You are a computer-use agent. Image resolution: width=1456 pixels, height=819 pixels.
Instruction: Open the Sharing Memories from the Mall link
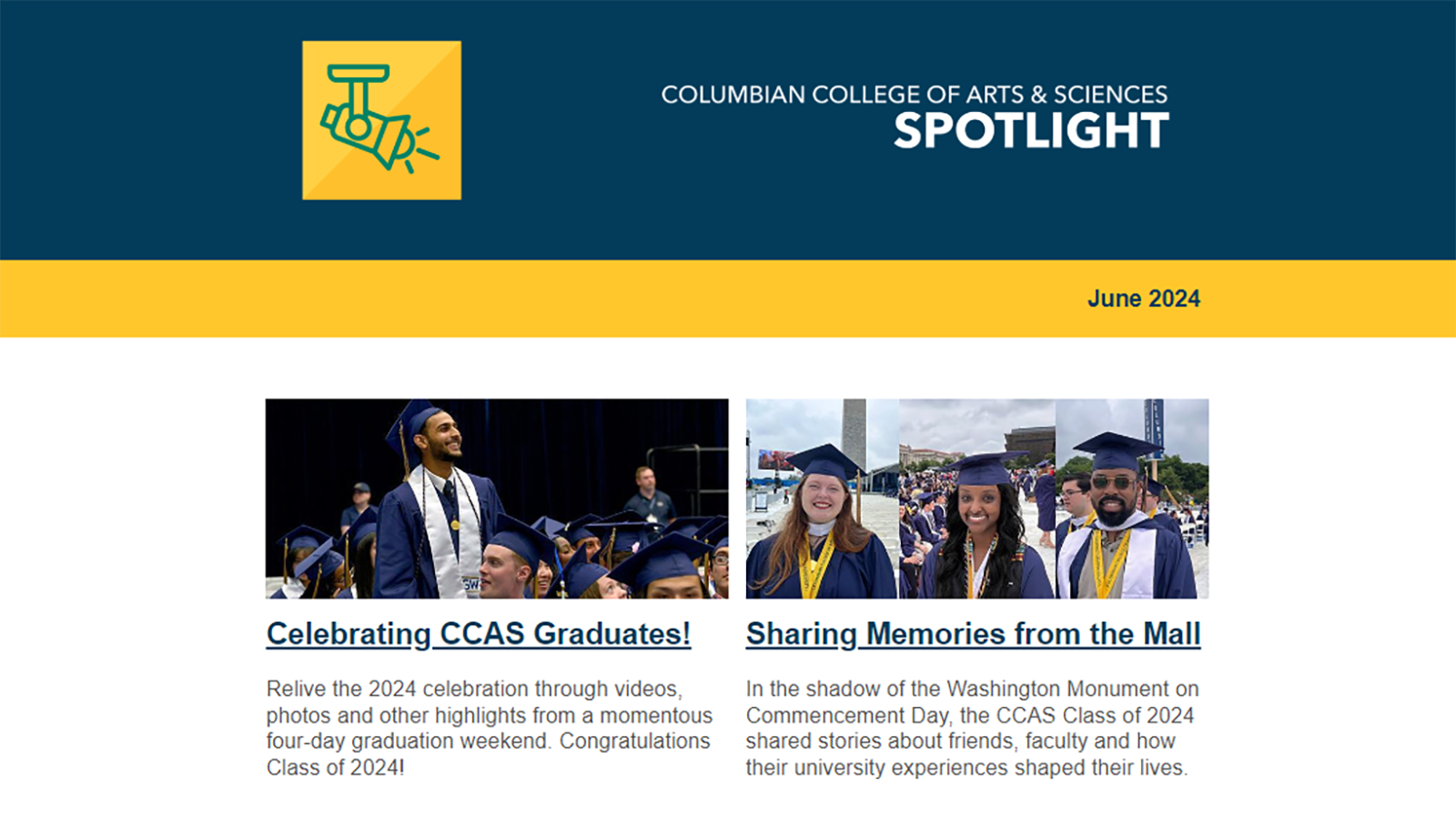(974, 634)
